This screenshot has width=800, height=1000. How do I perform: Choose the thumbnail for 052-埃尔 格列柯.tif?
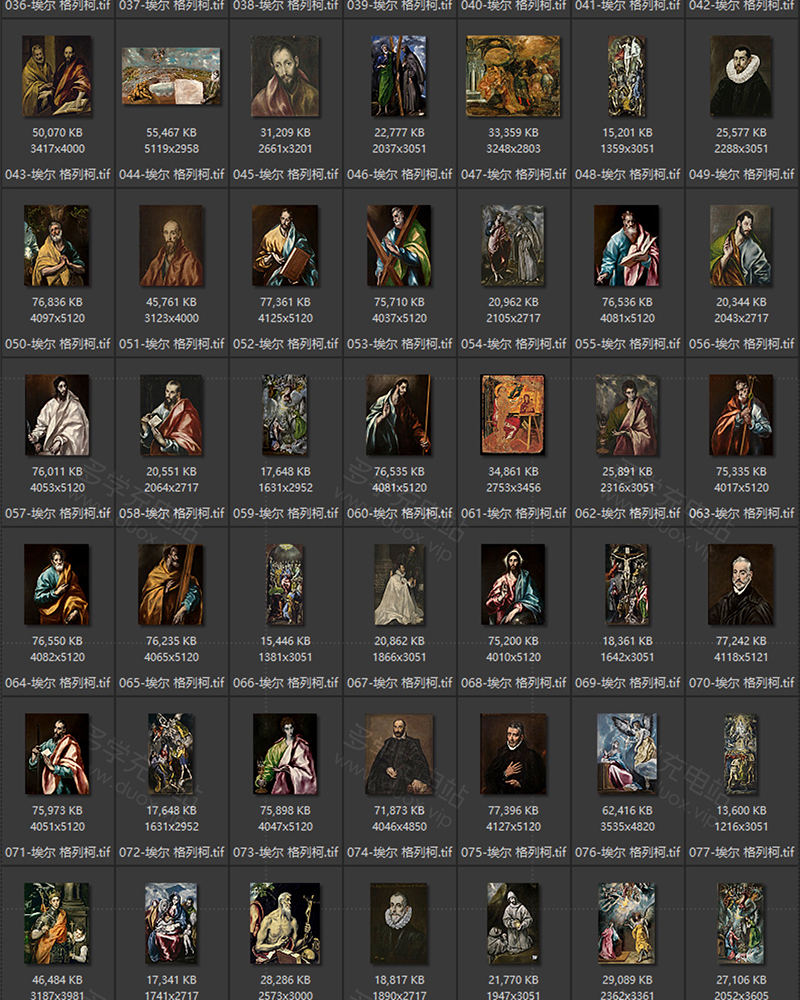pos(285,246)
